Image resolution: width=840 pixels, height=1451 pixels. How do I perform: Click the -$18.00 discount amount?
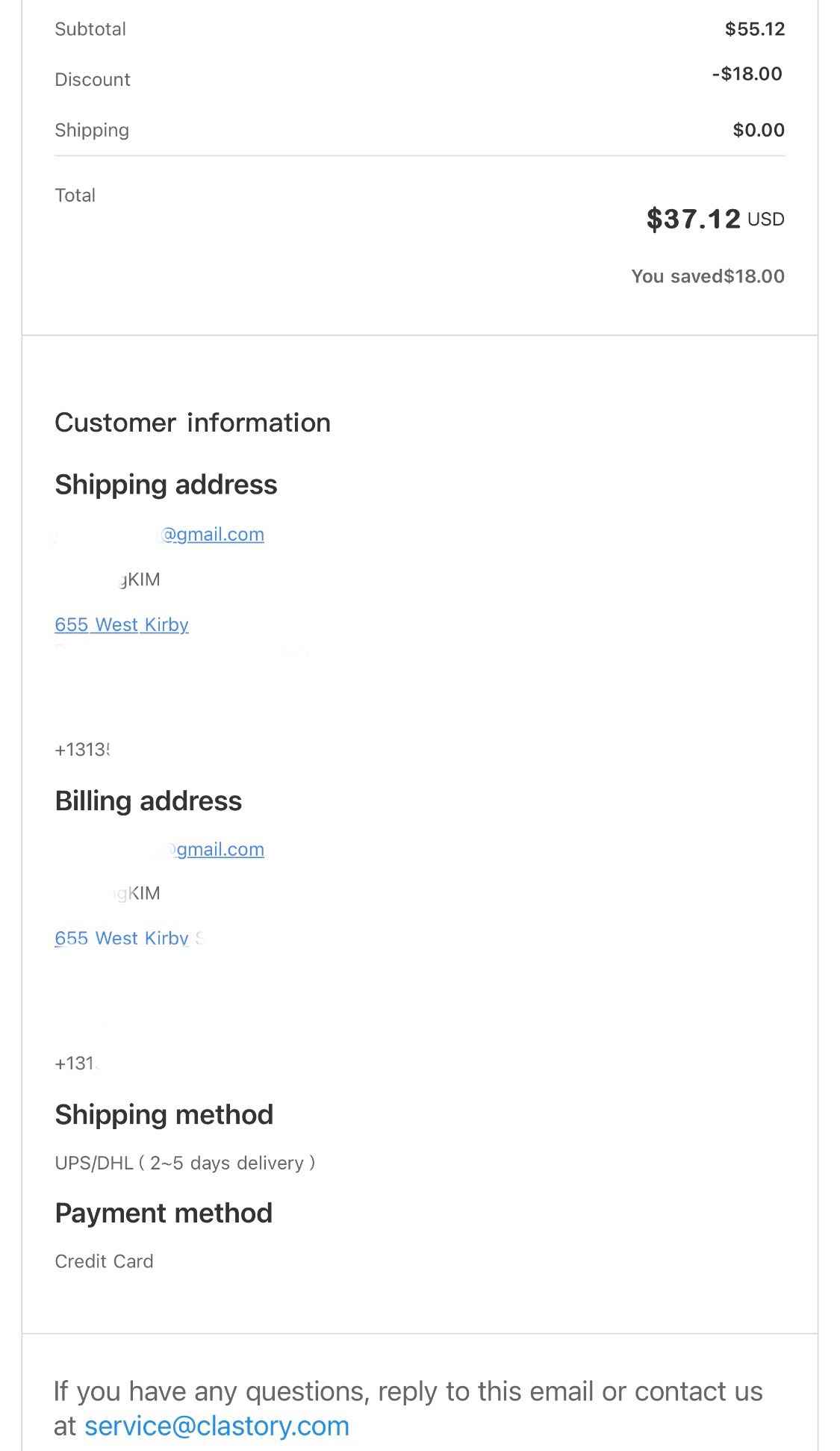(747, 74)
